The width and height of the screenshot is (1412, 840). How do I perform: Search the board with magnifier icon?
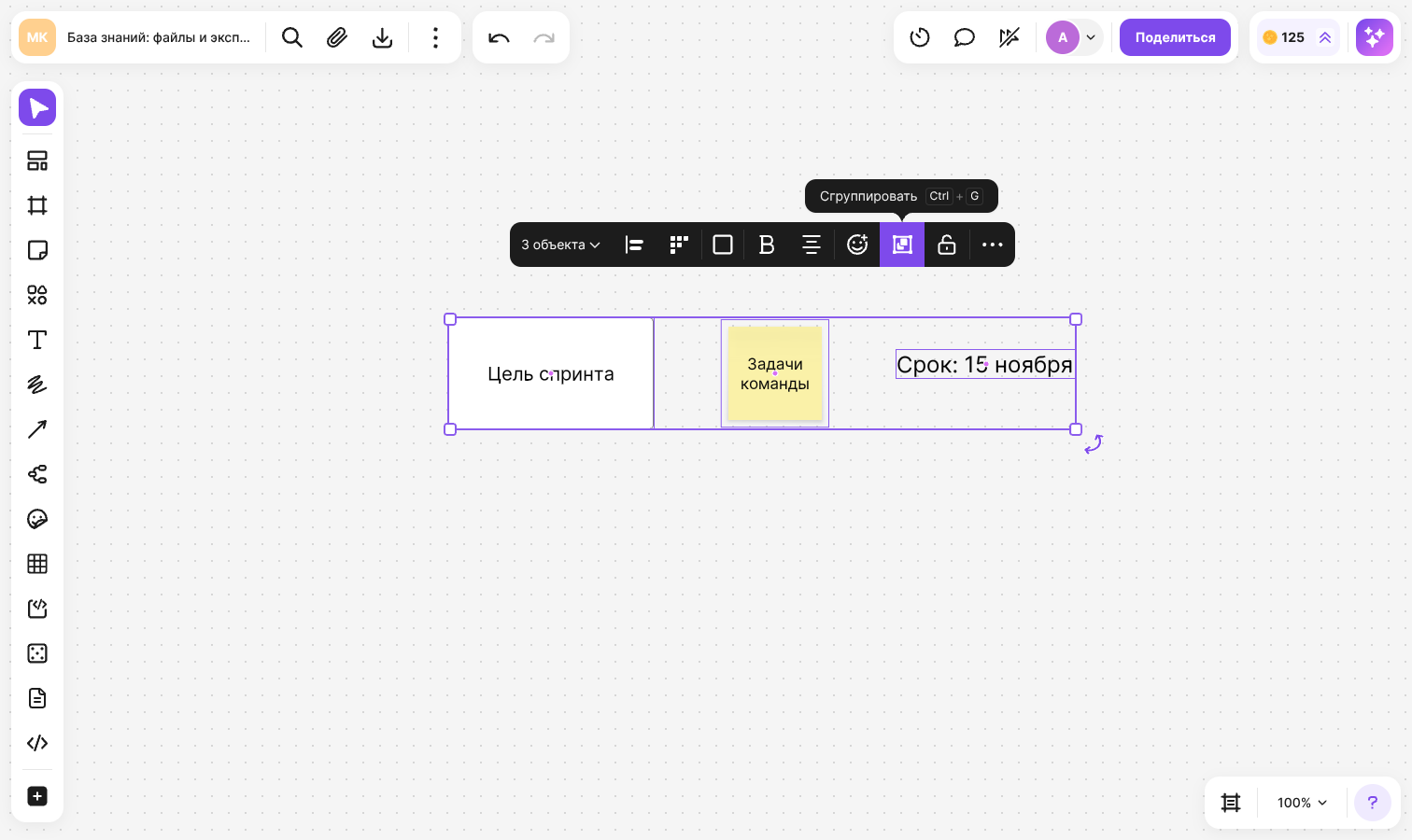292,37
